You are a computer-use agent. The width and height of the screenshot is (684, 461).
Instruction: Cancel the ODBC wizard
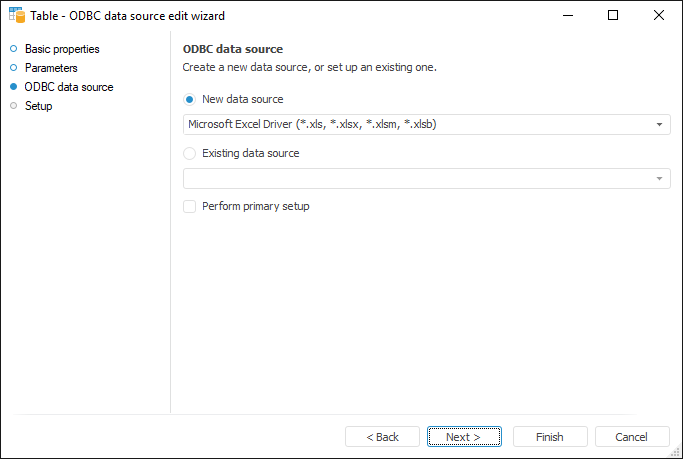[632, 437]
